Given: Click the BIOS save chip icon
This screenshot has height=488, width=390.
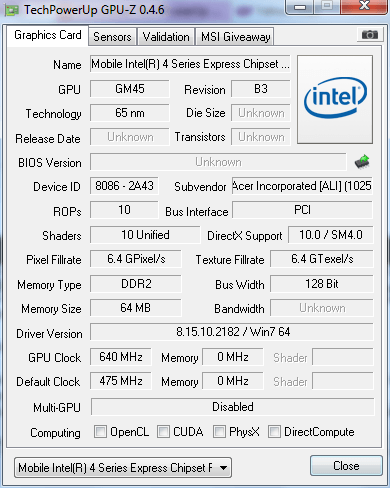Looking at the screenshot, I should tap(362, 162).
